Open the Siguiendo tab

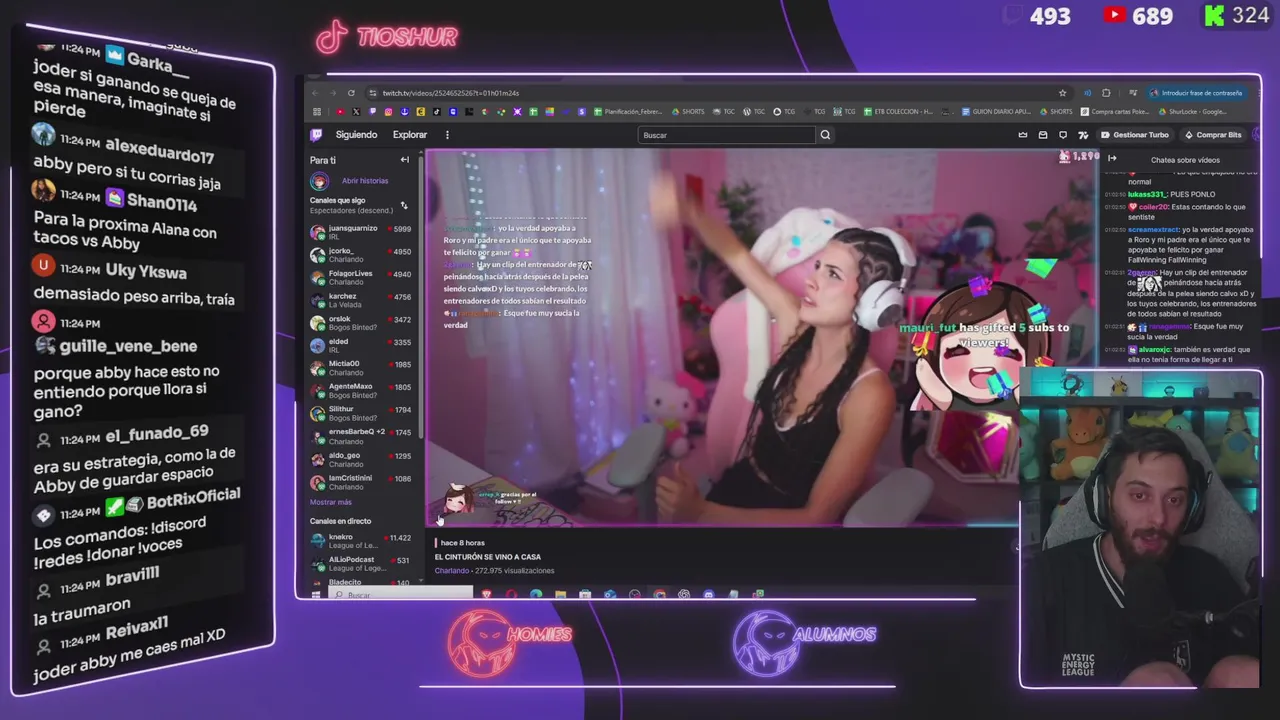[356, 135]
